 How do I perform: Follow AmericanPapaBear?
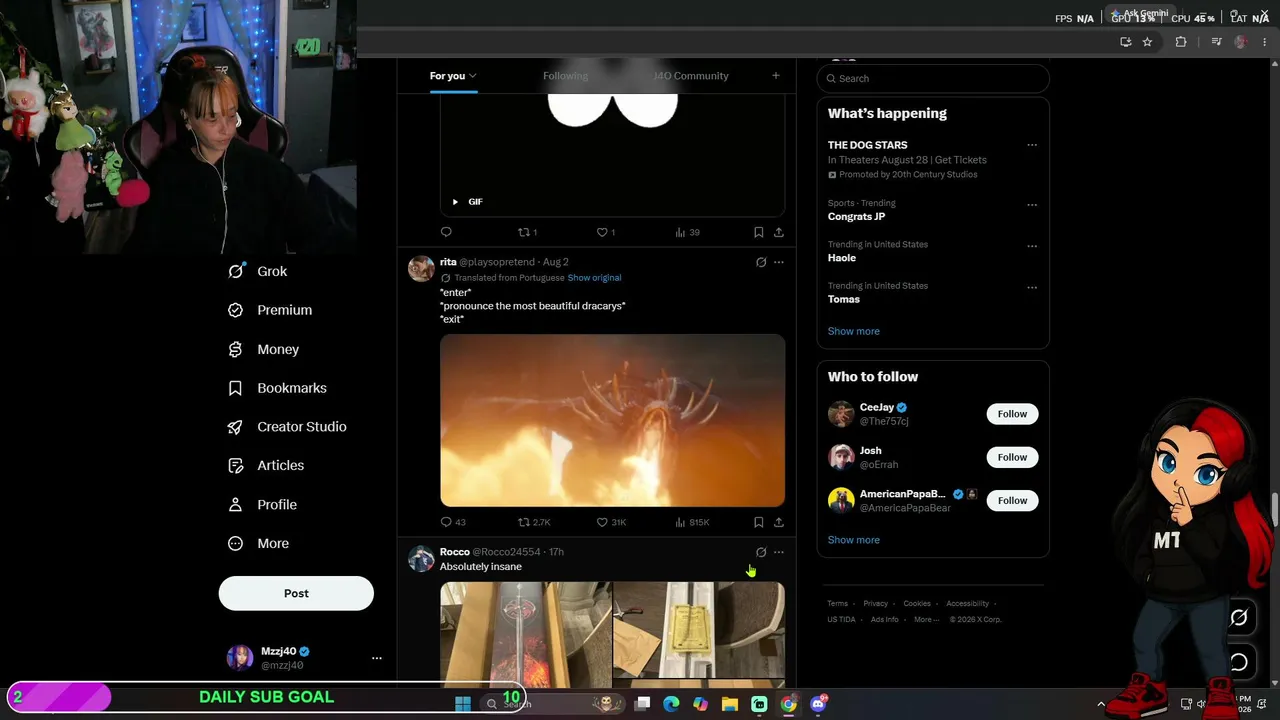coord(1012,500)
